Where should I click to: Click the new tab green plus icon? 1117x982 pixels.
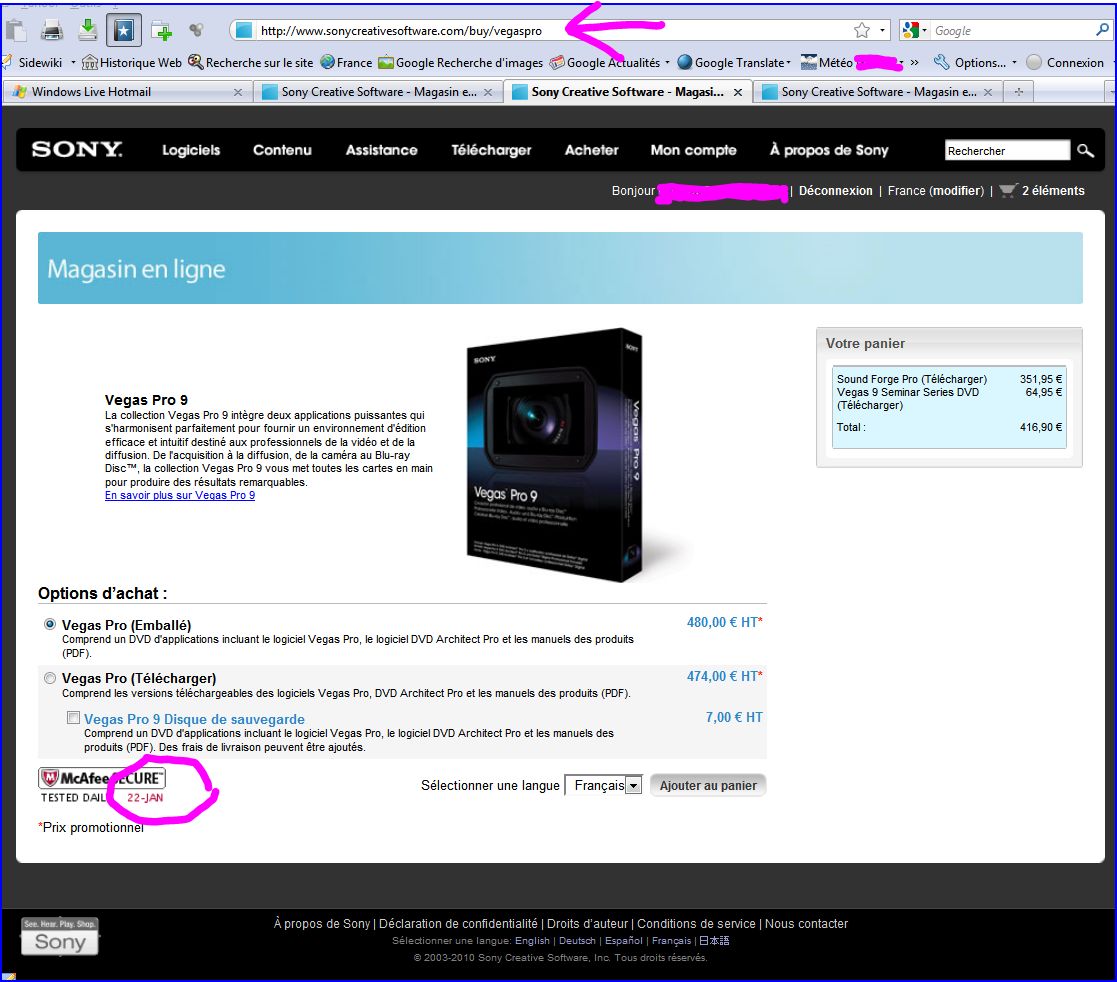[162, 31]
